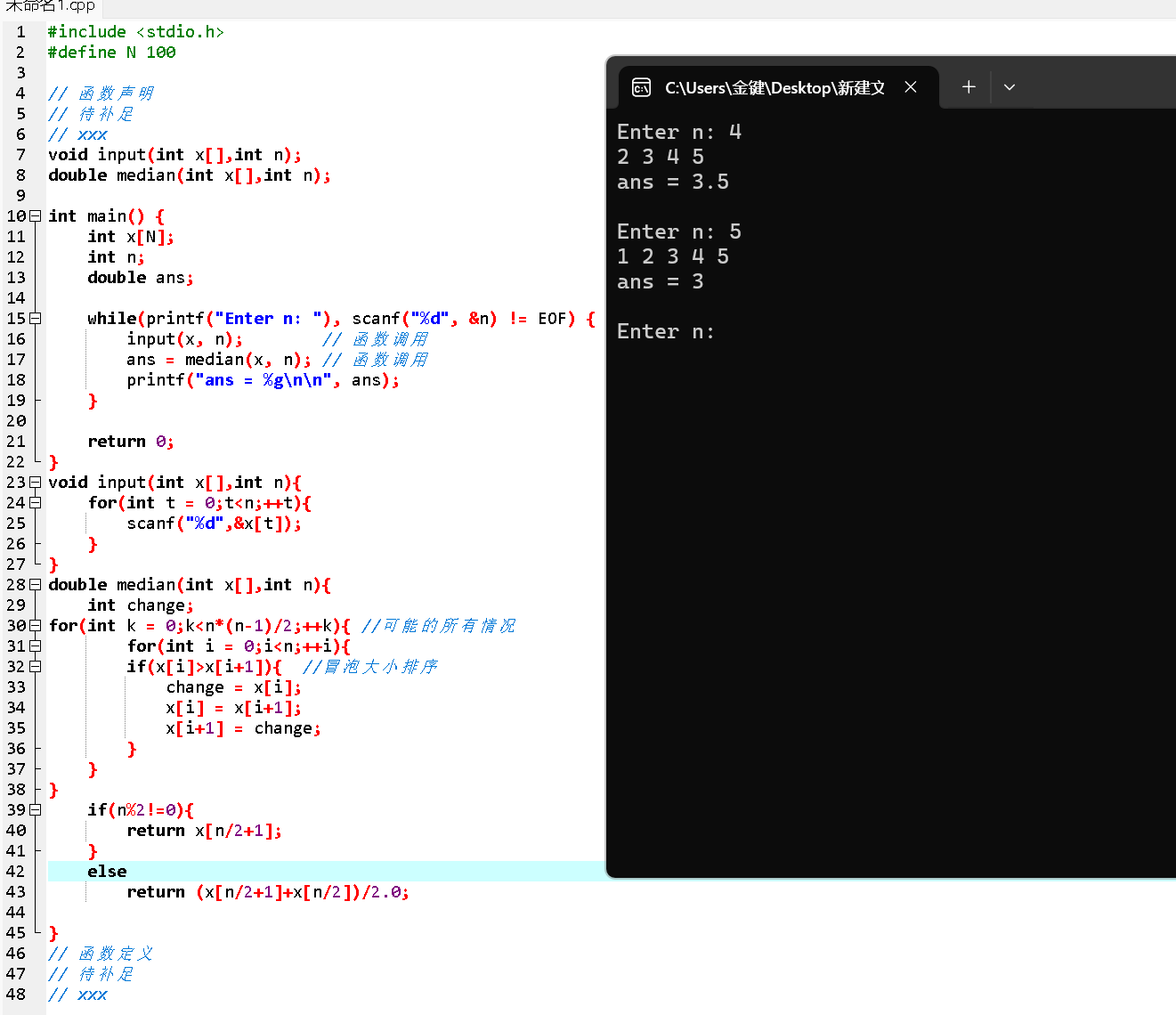This screenshot has width=1176, height=1015.
Task: Collapse the main() function fold at line 10
Action: (36, 216)
